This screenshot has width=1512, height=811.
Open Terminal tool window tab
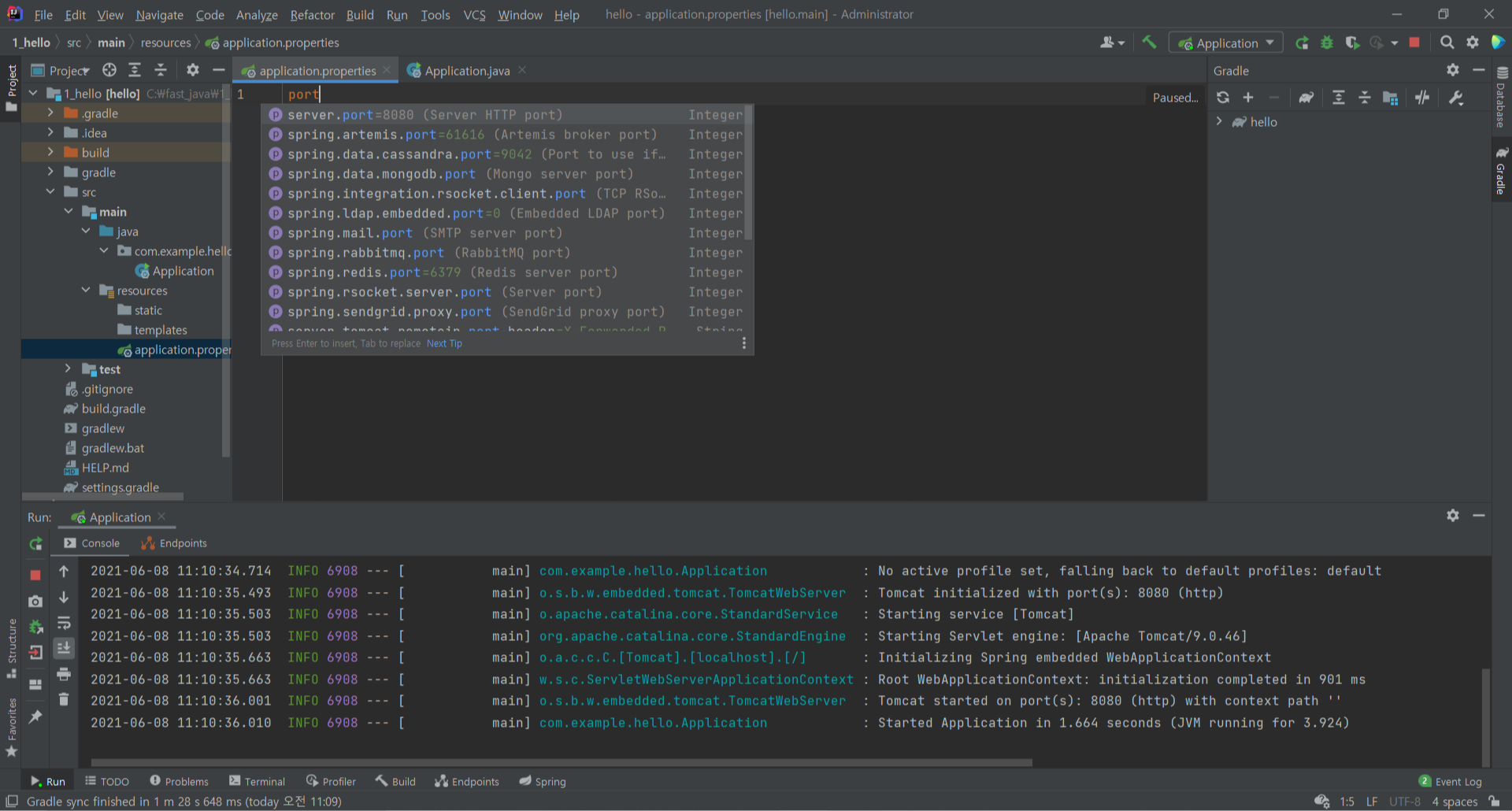coord(257,781)
